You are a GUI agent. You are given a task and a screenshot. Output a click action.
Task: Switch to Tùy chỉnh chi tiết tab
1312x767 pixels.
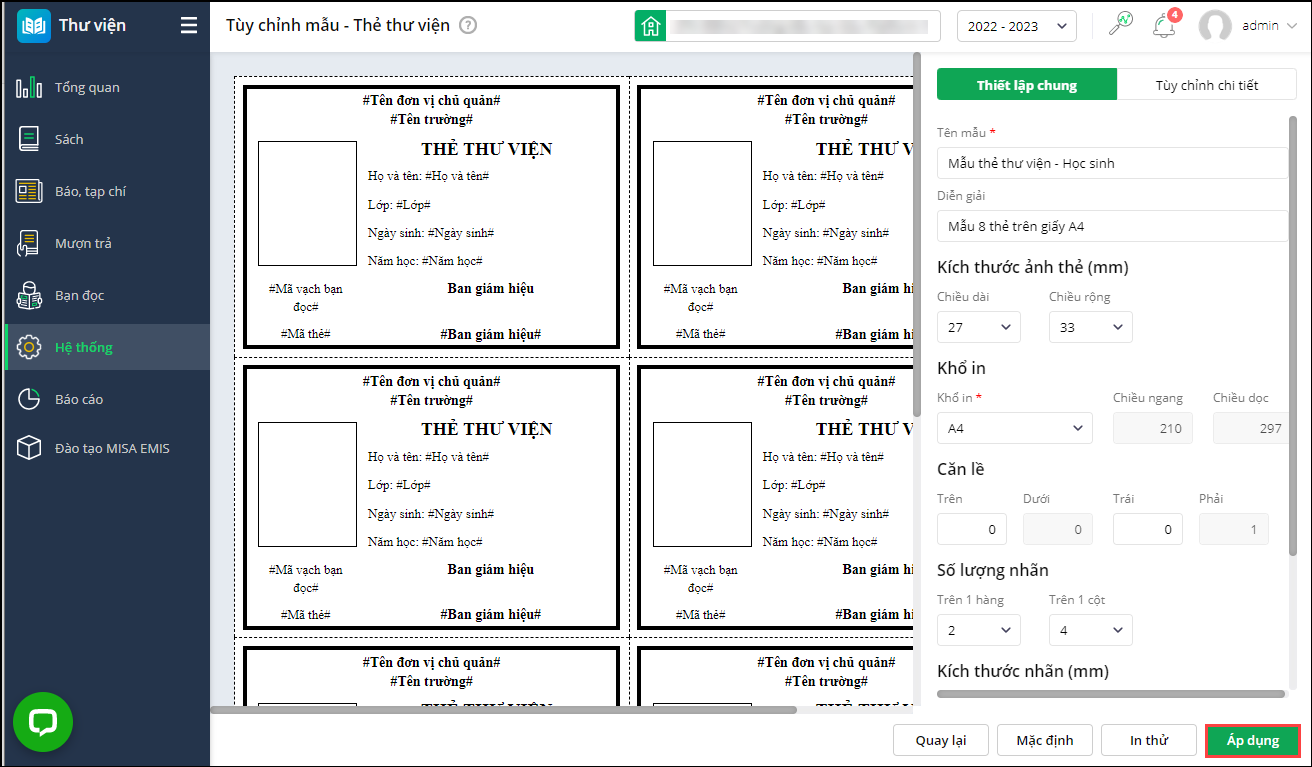(x=1206, y=85)
